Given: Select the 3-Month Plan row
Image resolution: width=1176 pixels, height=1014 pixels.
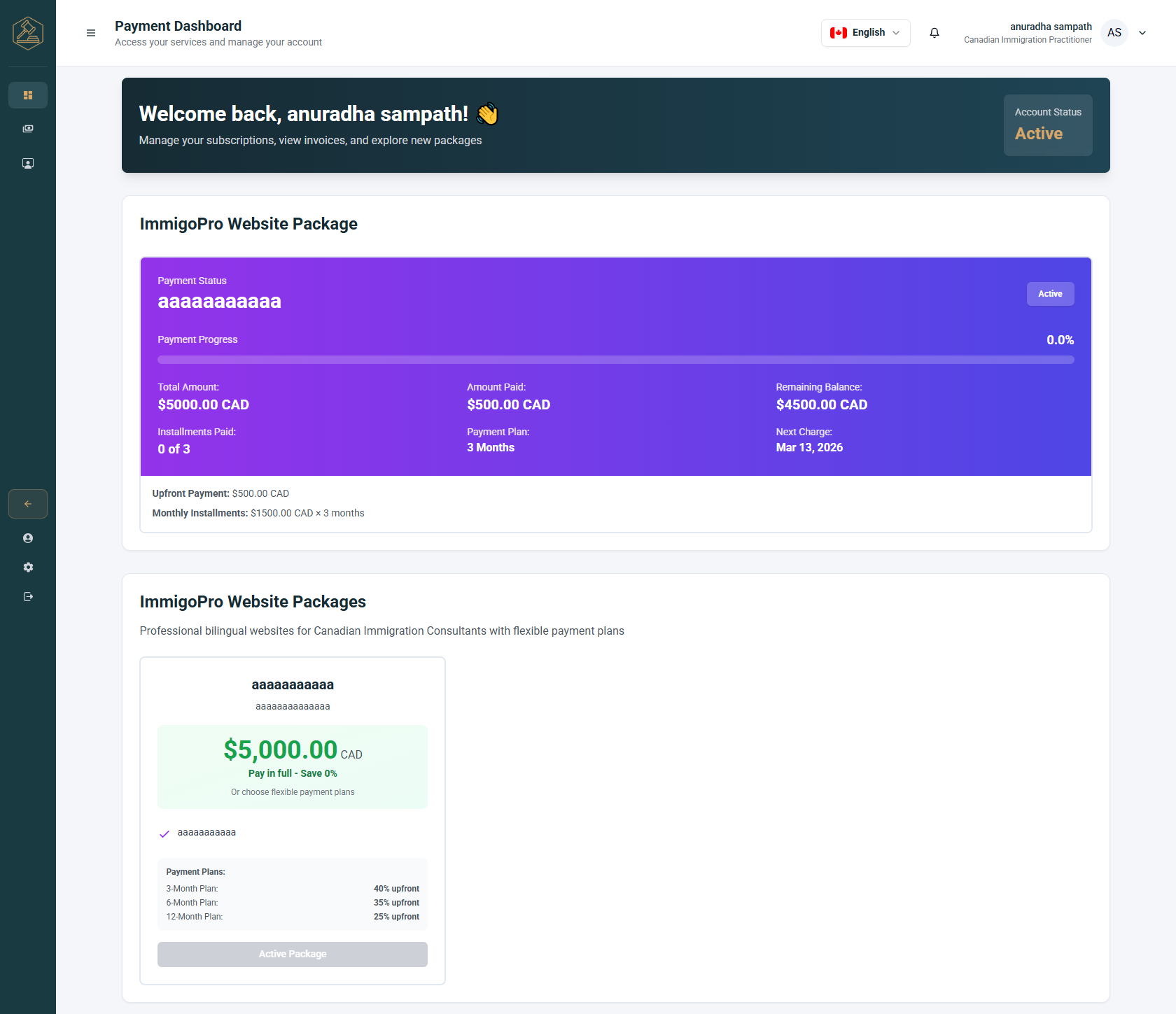Looking at the screenshot, I should click(293, 889).
